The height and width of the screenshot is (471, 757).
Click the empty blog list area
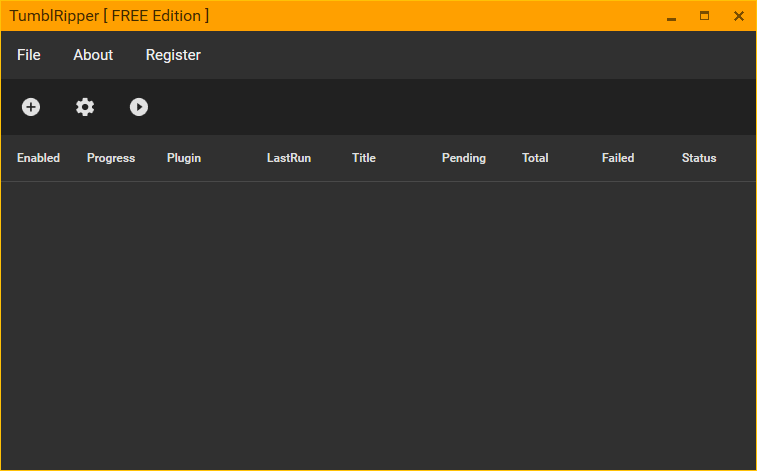378,320
